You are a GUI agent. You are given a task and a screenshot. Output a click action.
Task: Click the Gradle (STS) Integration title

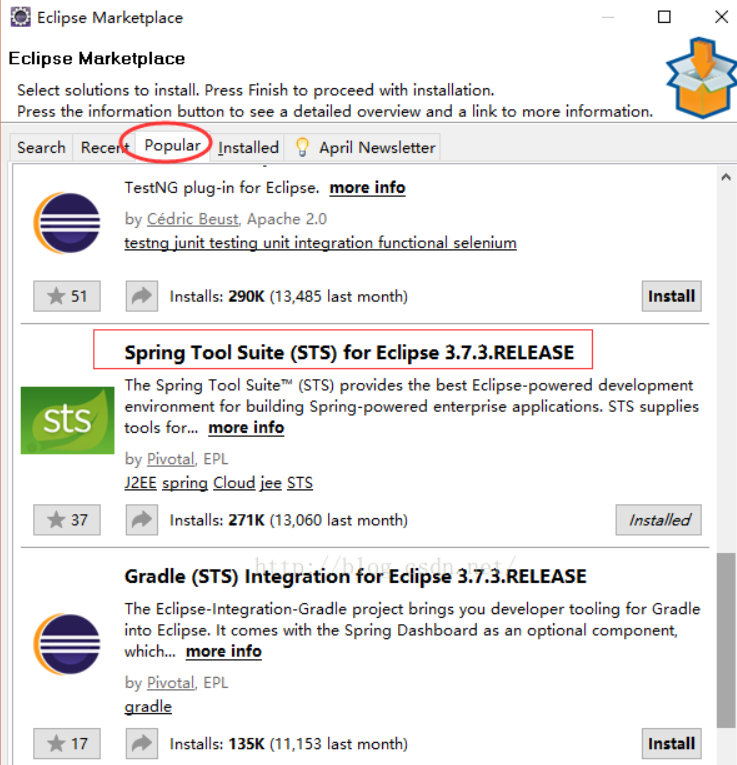[355, 576]
